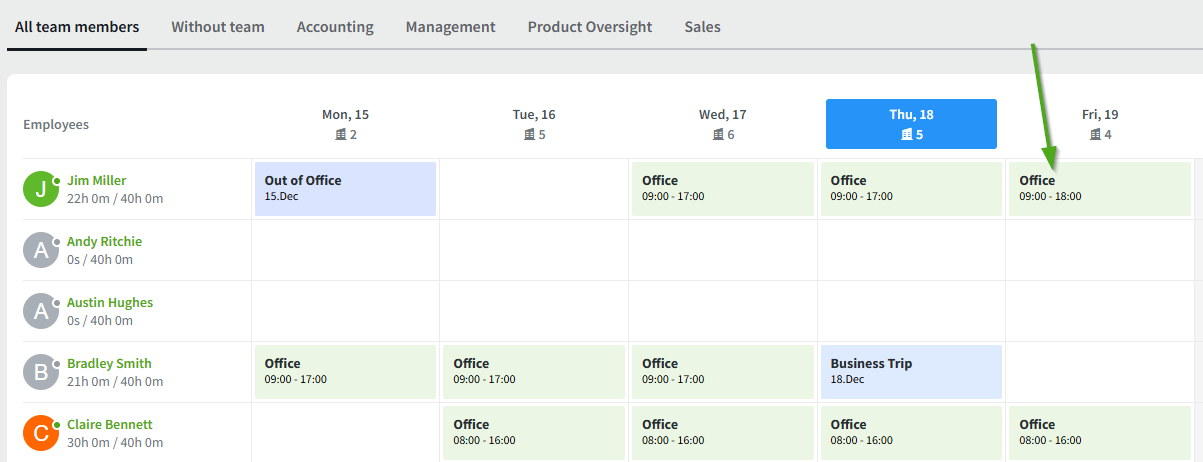The width and height of the screenshot is (1203, 462).
Task: Click Andy Ritchie's empty Tuesday cell
Action: pos(534,250)
